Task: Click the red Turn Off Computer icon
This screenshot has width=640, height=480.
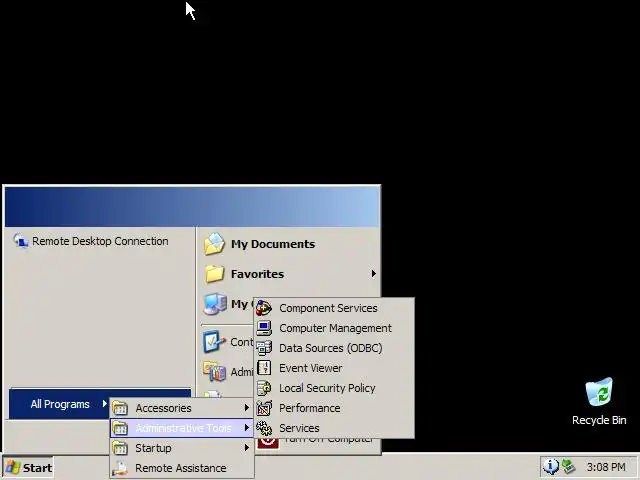Action: click(268, 443)
